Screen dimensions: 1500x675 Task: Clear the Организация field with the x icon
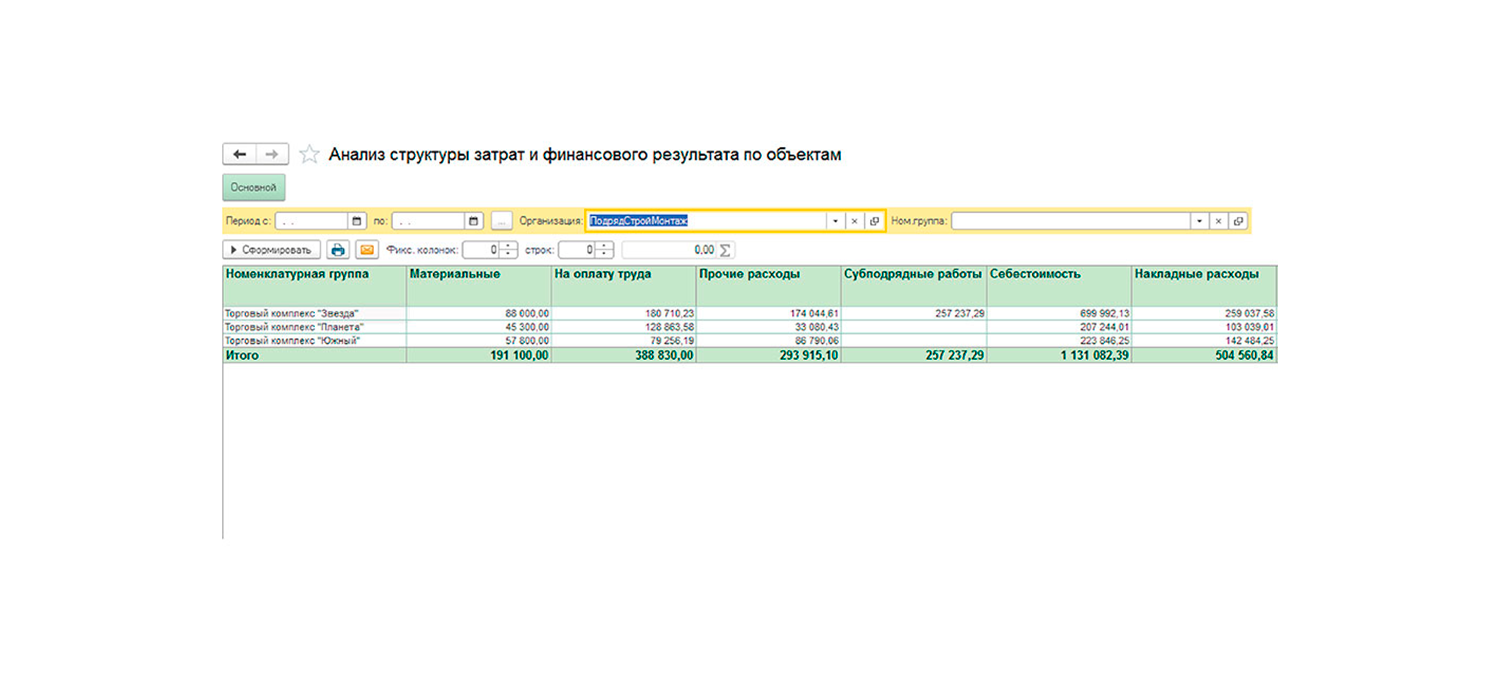coord(854,221)
